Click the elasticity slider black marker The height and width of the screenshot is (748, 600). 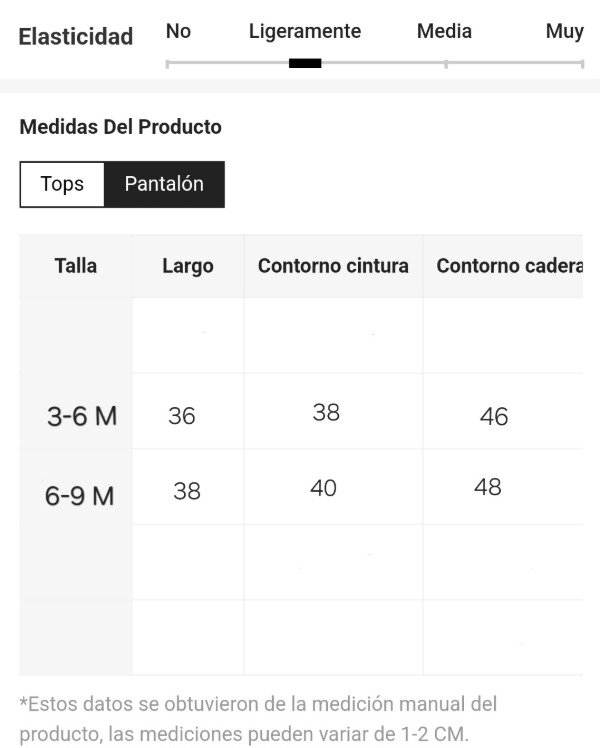[x=305, y=63]
